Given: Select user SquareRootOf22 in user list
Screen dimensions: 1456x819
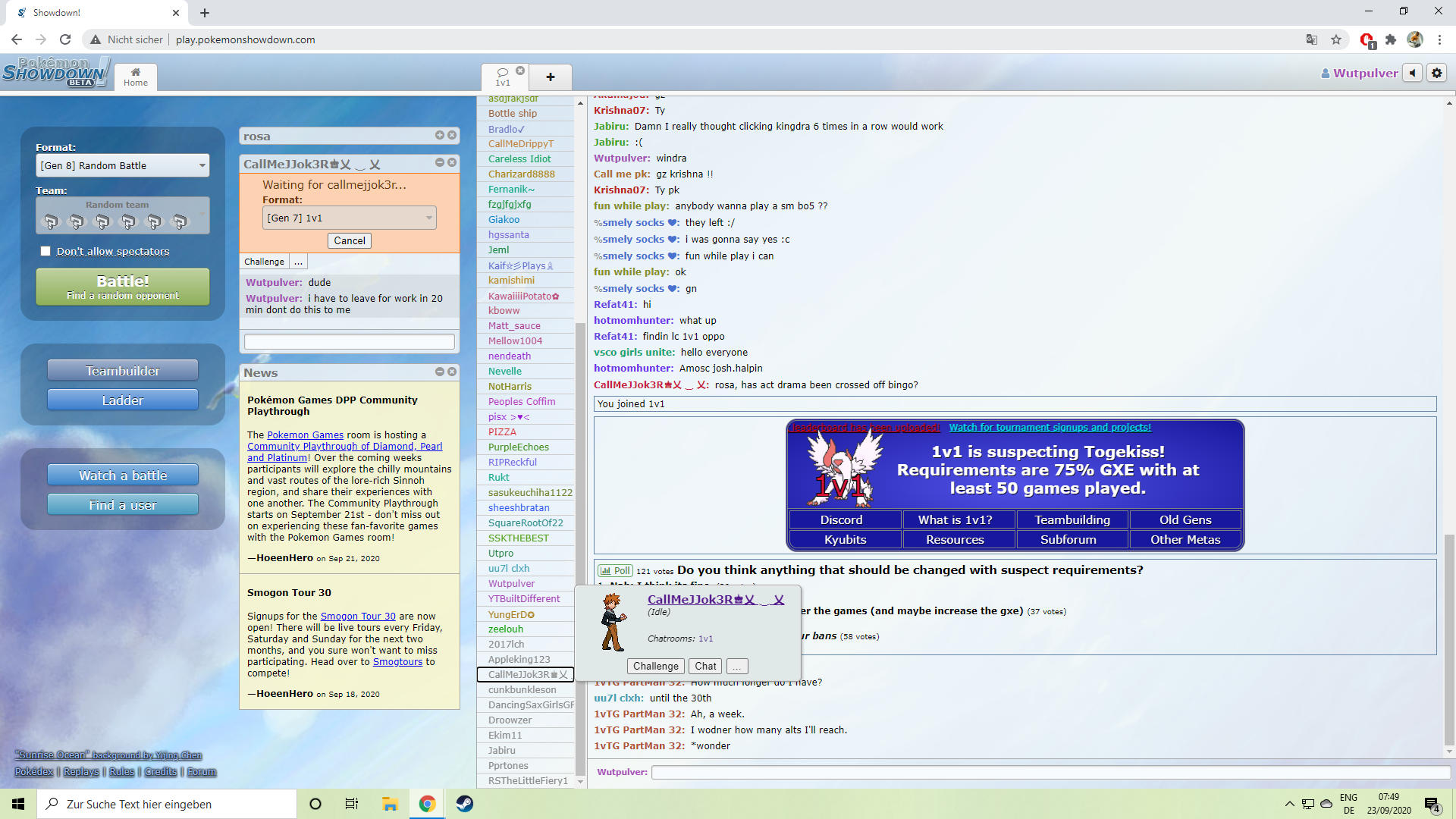Looking at the screenshot, I should tap(525, 523).
